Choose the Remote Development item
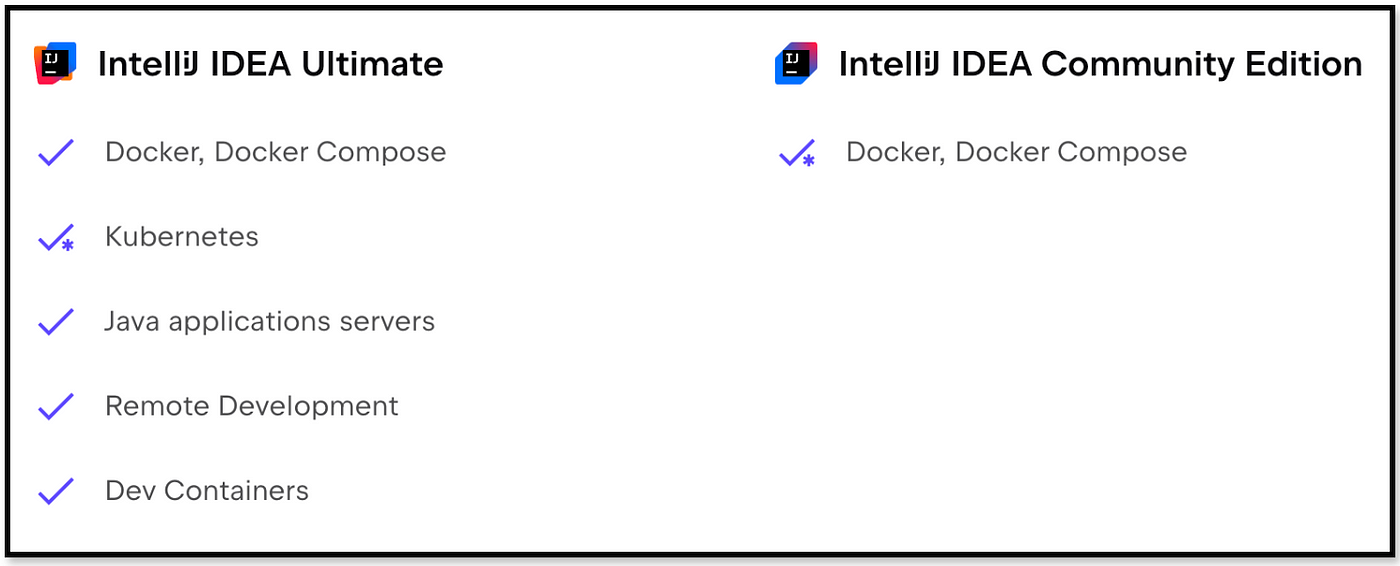The width and height of the screenshot is (1400, 566). [251, 406]
